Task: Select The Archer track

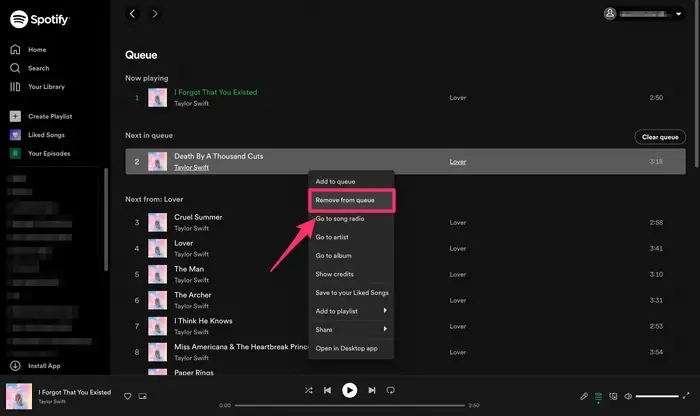Action: pos(405,300)
